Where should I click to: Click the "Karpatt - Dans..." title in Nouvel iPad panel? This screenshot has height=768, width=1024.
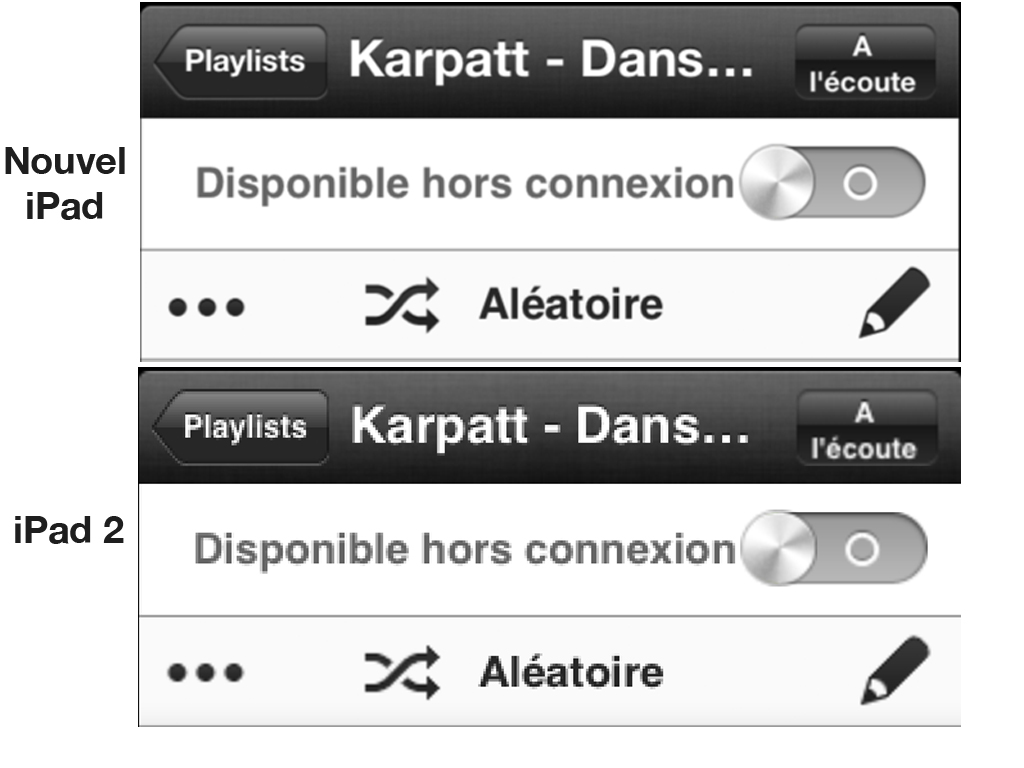551,59
